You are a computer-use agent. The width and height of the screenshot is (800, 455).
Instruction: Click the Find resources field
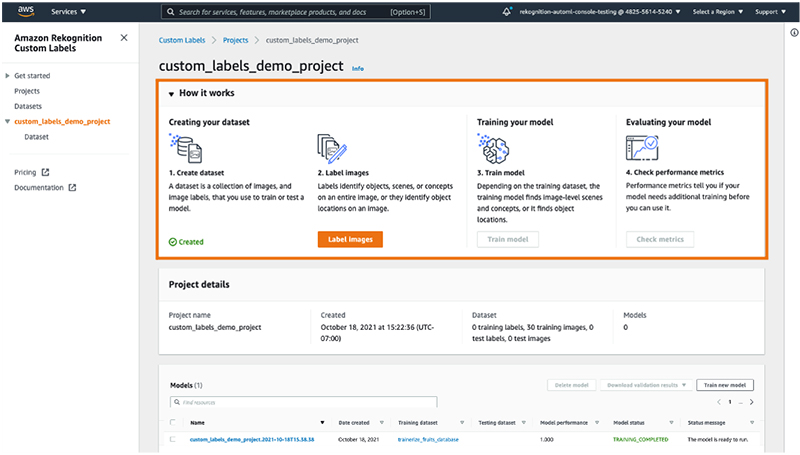point(304,402)
